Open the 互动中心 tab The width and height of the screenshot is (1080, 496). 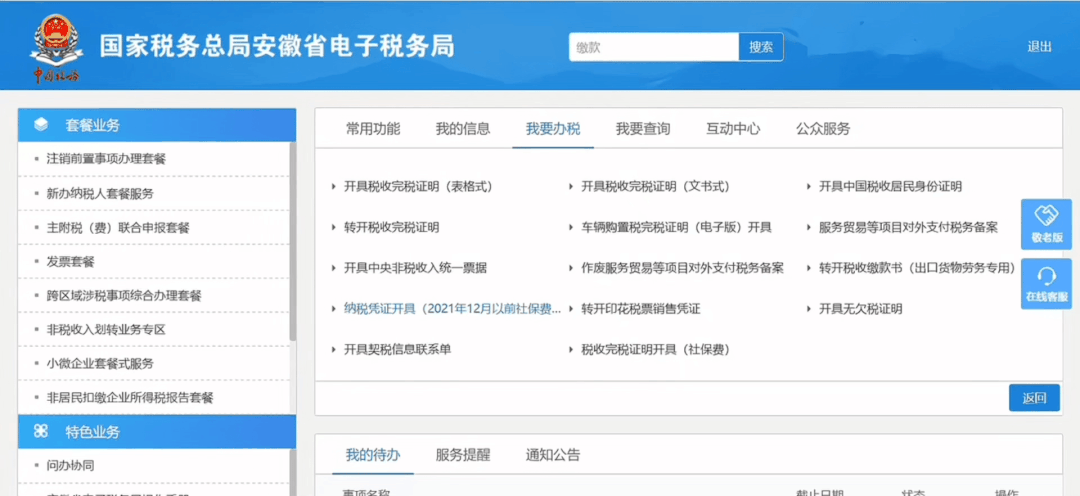pyautogui.click(x=734, y=129)
